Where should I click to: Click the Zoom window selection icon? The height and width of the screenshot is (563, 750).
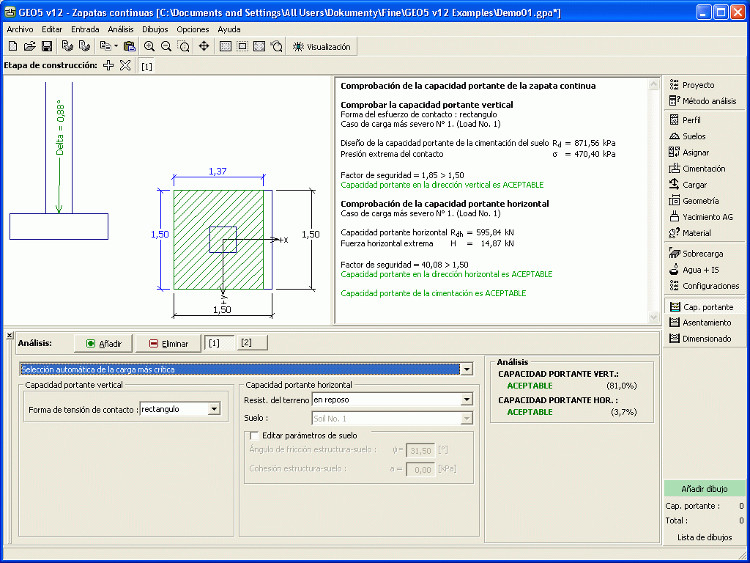[183, 46]
